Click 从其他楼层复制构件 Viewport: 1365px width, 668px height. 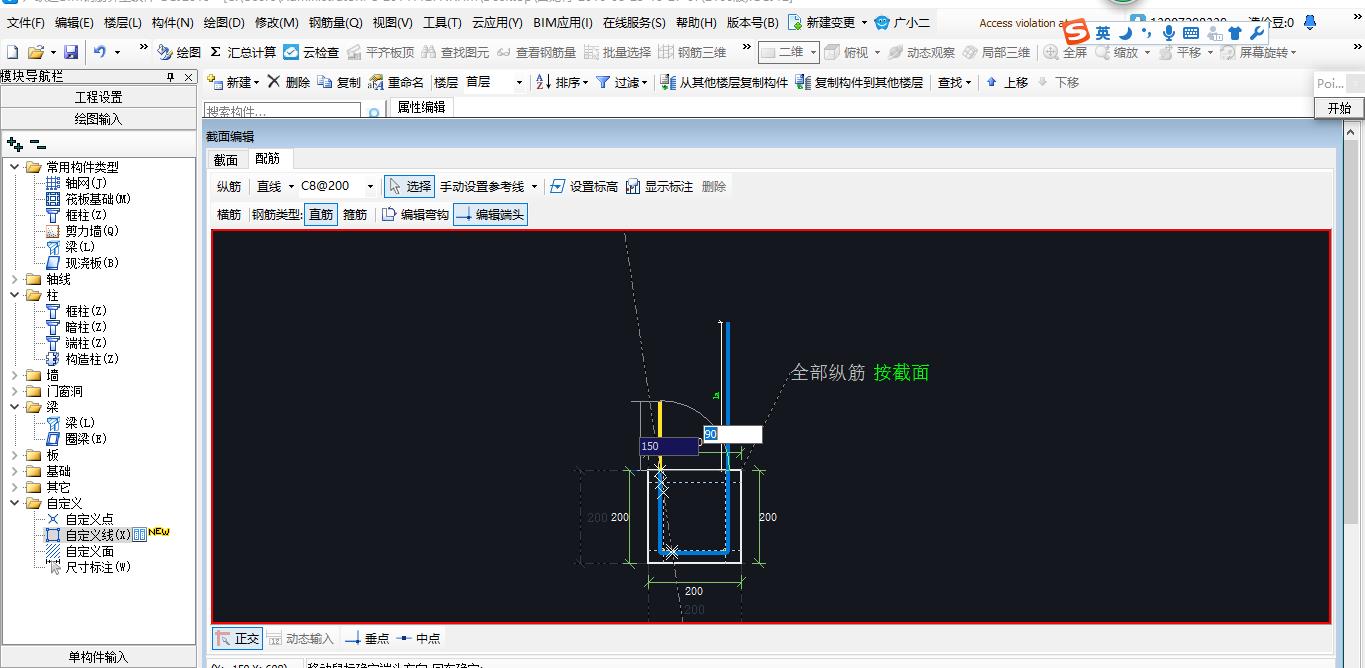click(x=725, y=82)
